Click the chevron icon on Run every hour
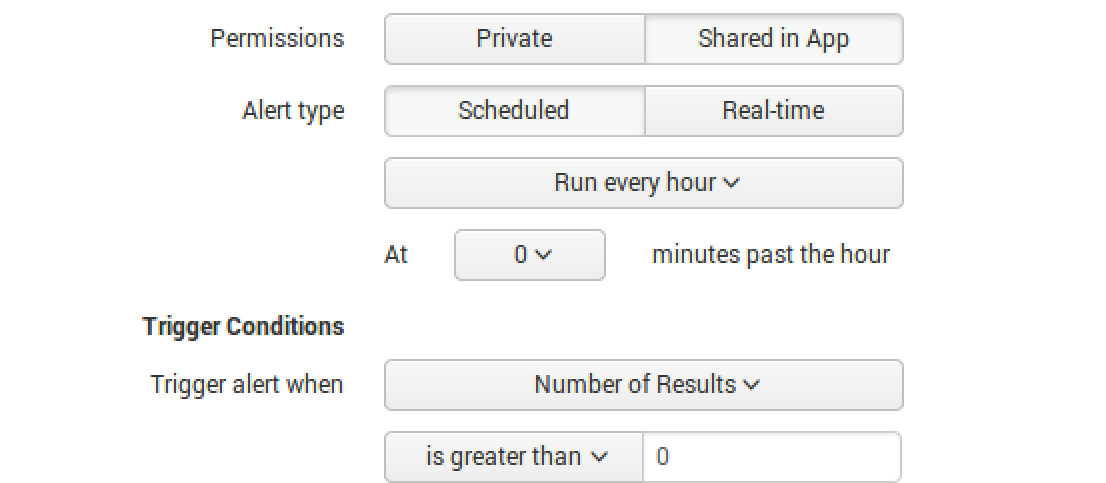Viewport: 1106px width, 483px height. [x=731, y=184]
